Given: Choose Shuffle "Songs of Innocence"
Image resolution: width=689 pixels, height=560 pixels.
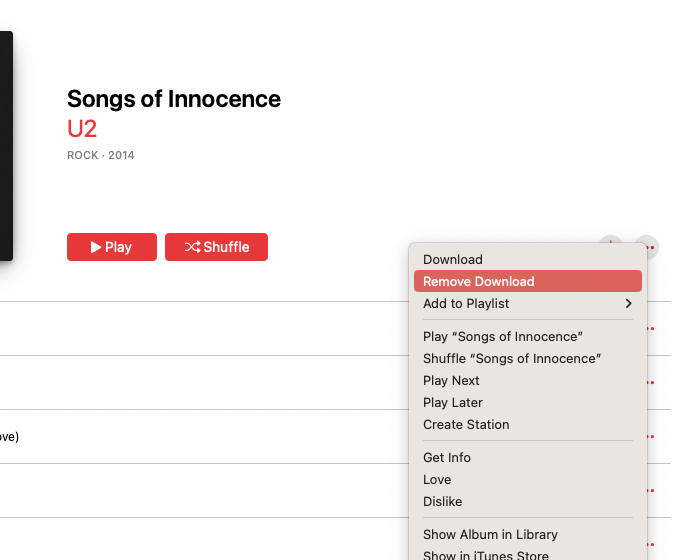Looking at the screenshot, I should (528, 358).
